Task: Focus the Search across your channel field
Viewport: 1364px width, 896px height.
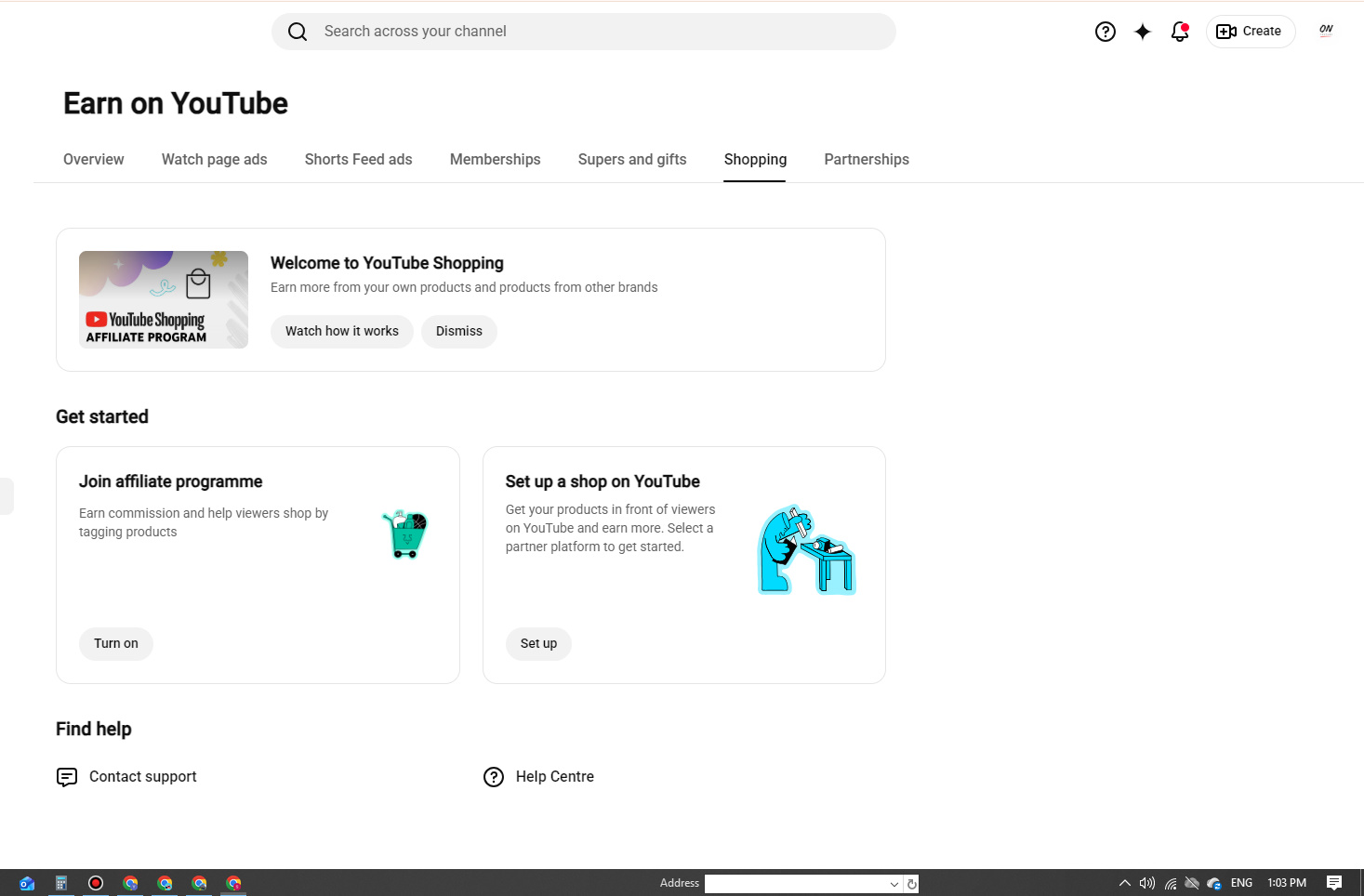Action: point(584,32)
